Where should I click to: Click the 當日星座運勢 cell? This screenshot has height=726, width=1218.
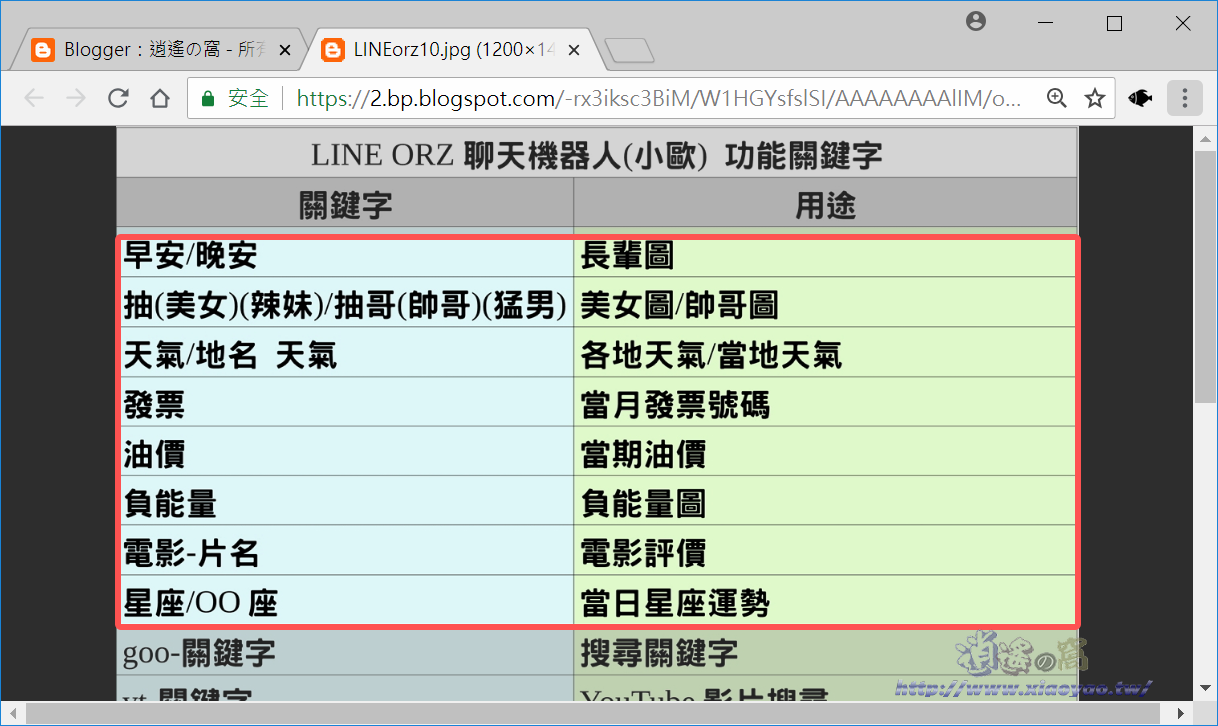825,602
